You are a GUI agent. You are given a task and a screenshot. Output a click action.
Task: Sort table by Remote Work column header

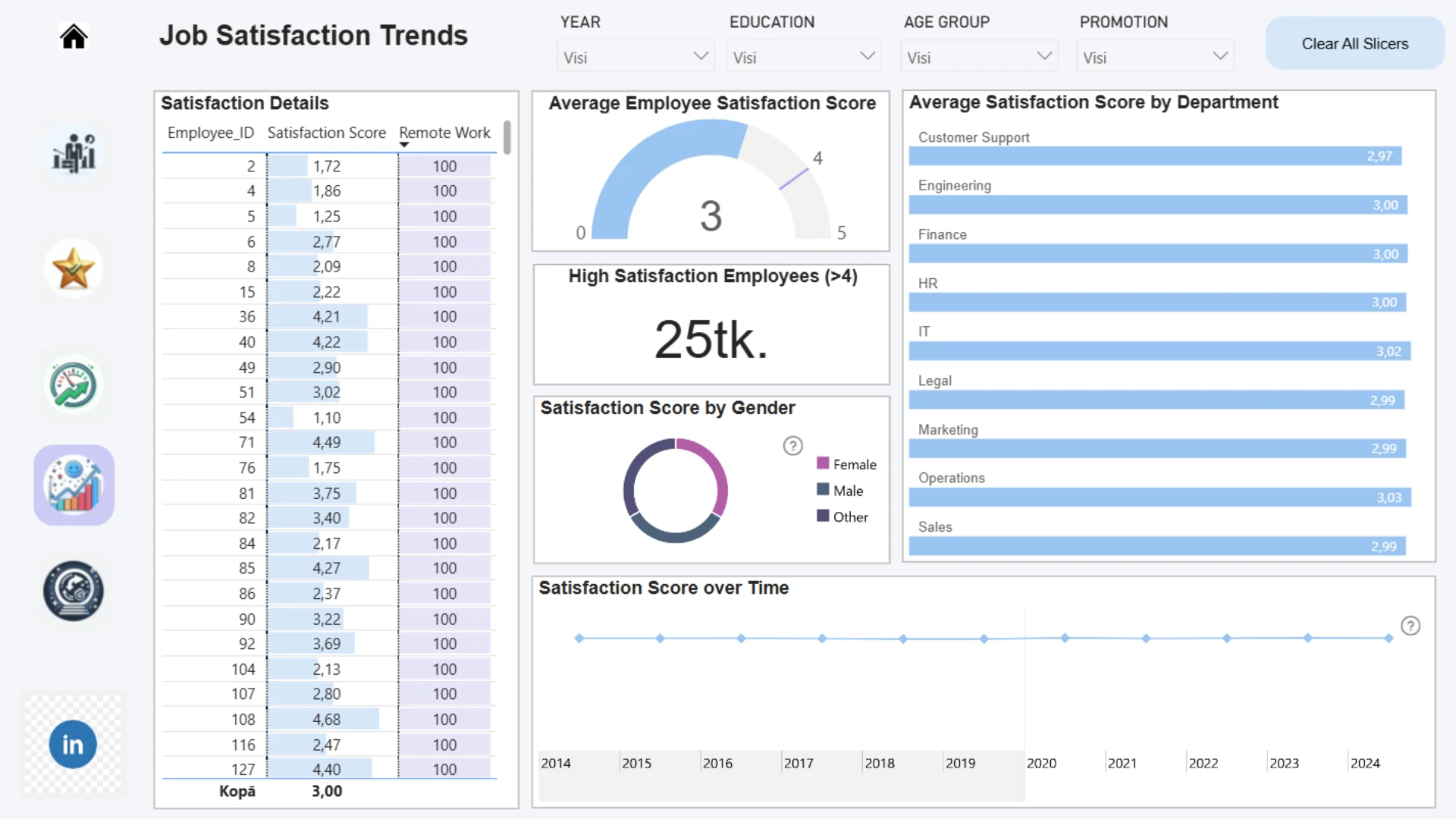click(445, 133)
